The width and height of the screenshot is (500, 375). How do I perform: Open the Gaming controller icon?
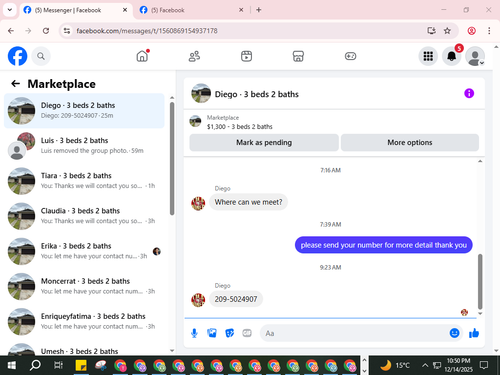pyautogui.click(x=350, y=56)
